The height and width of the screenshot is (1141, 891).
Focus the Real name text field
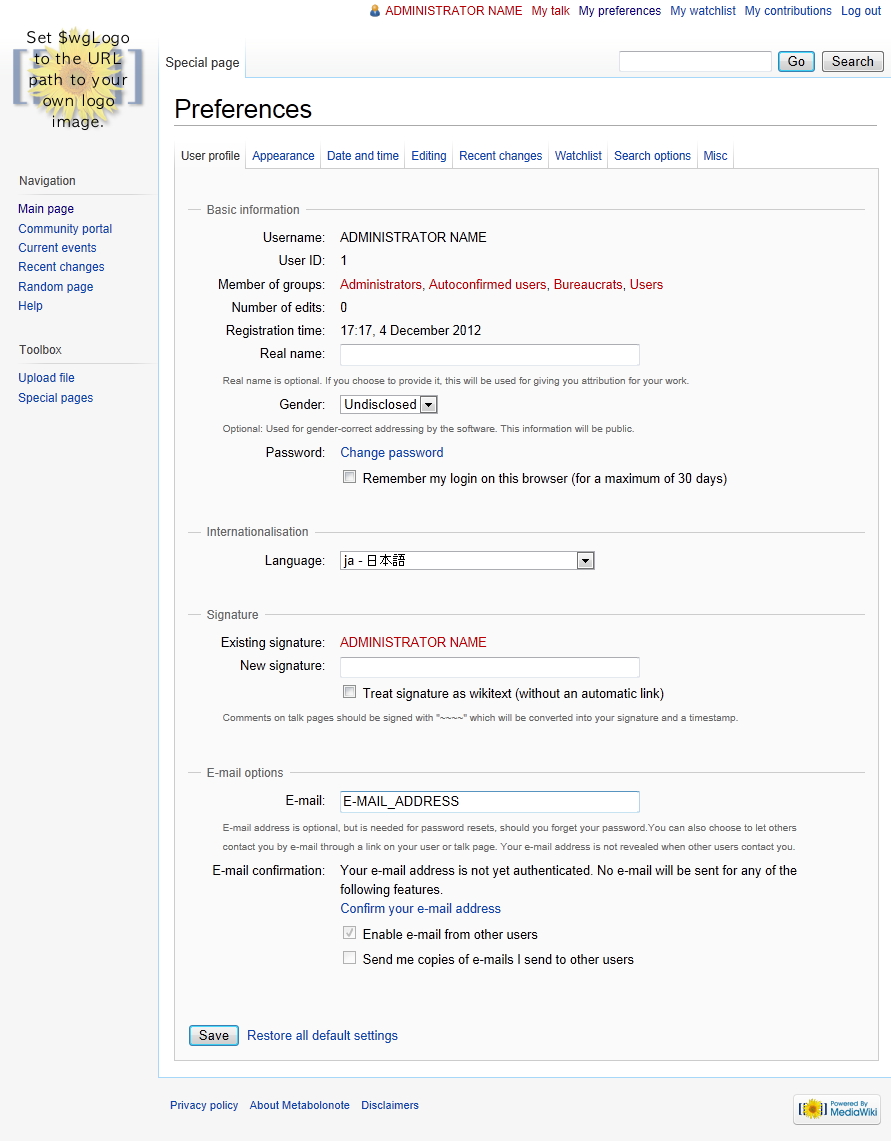(x=489, y=355)
